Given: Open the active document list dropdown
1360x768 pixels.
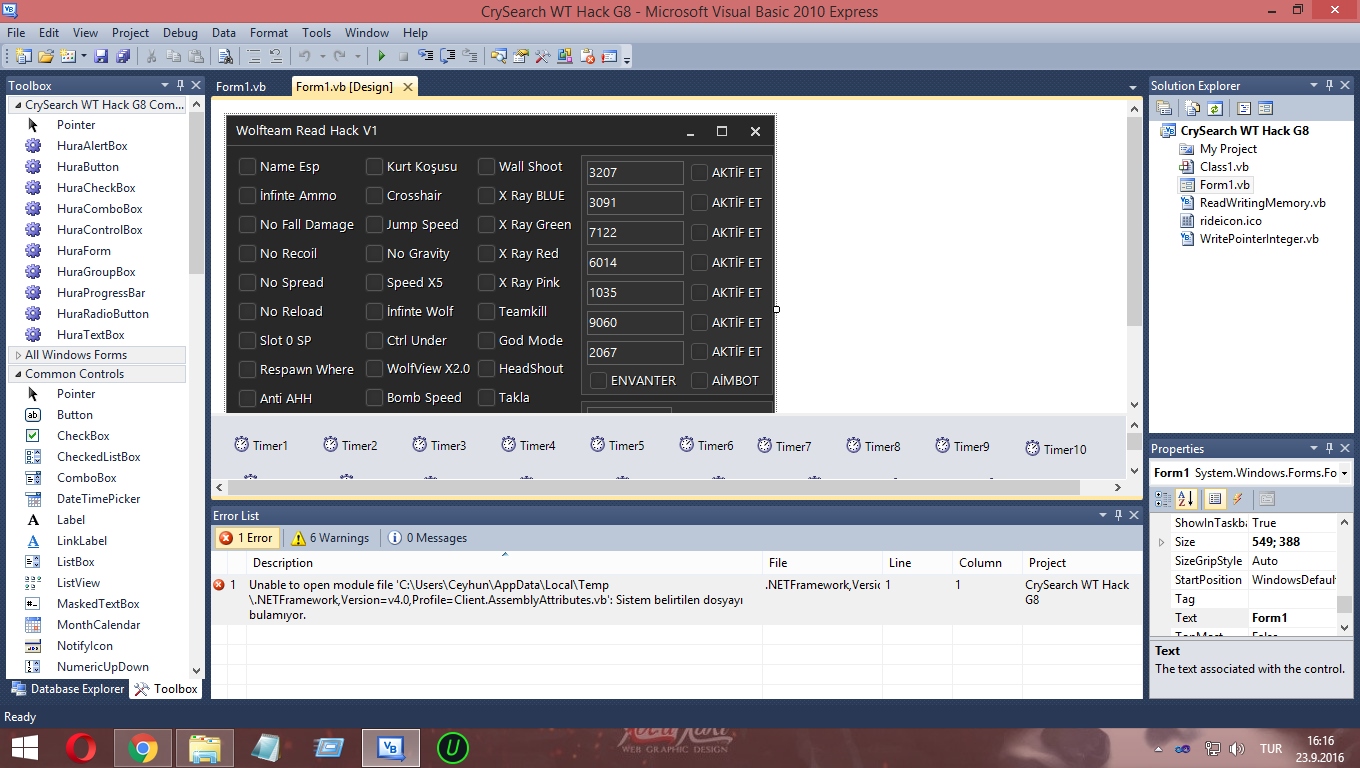Looking at the screenshot, I should [x=1132, y=87].
